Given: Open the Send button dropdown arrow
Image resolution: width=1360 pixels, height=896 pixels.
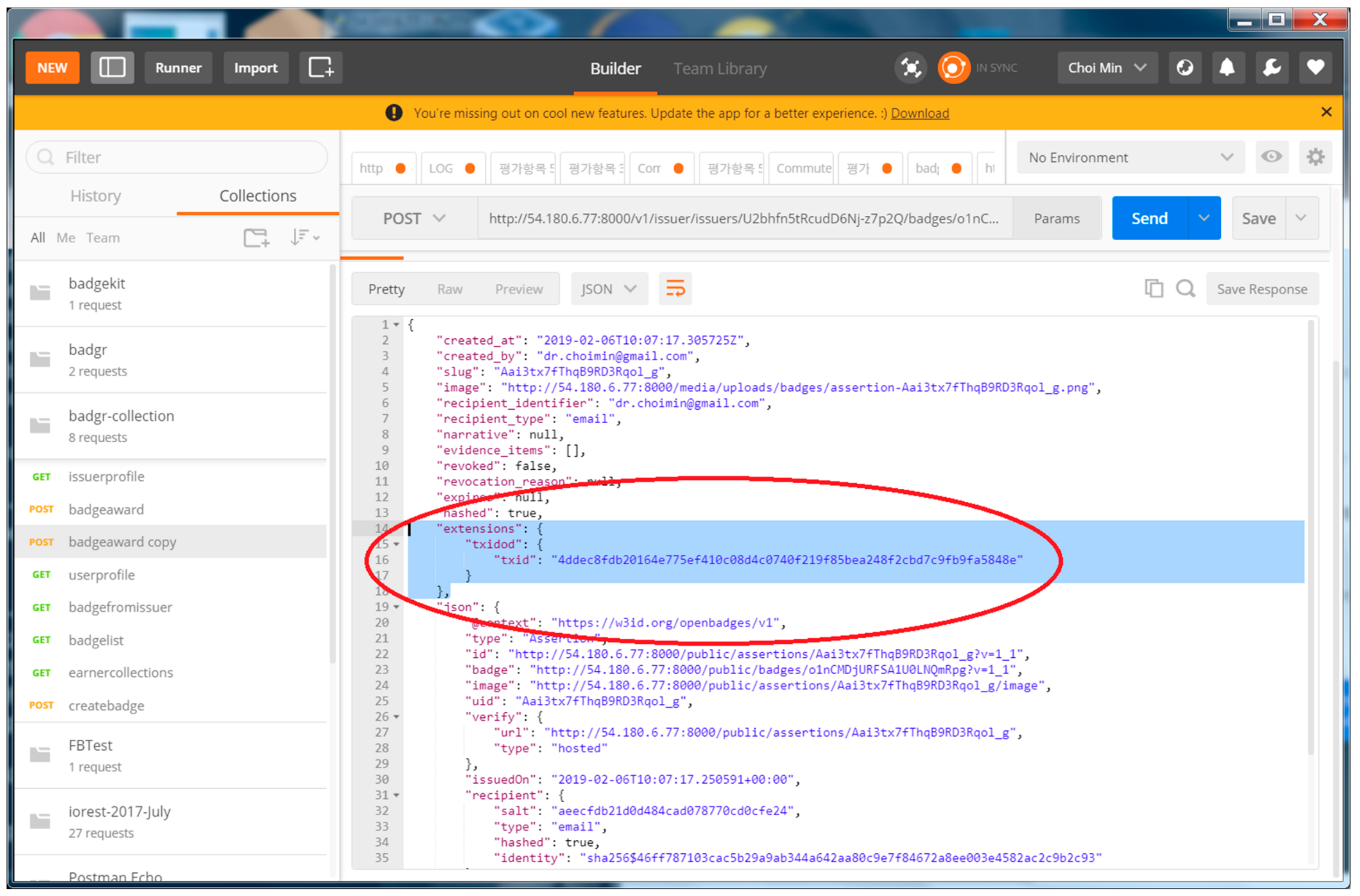Looking at the screenshot, I should coord(1204,218).
